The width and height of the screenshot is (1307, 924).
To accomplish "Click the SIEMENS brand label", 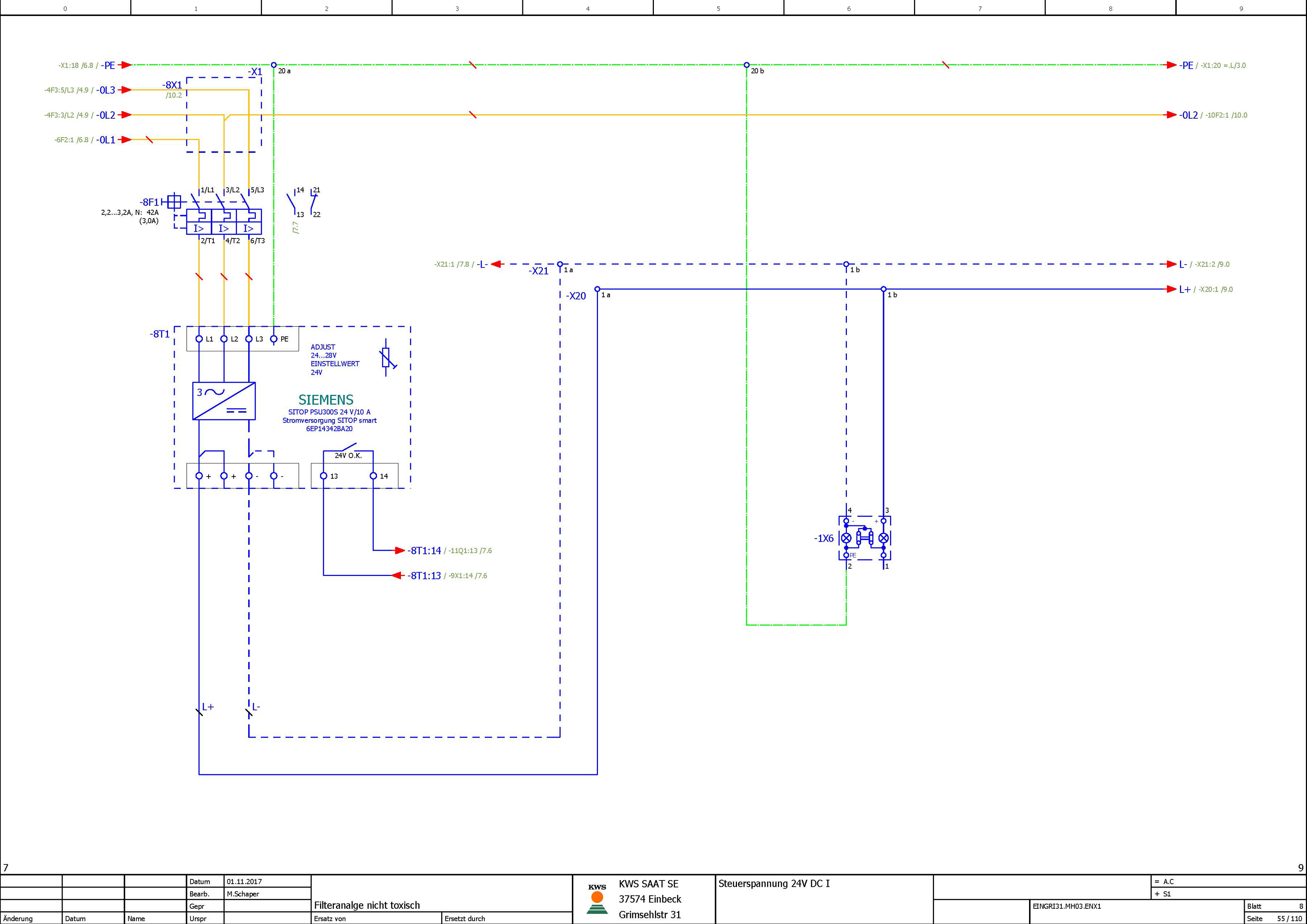I will (326, 400).
